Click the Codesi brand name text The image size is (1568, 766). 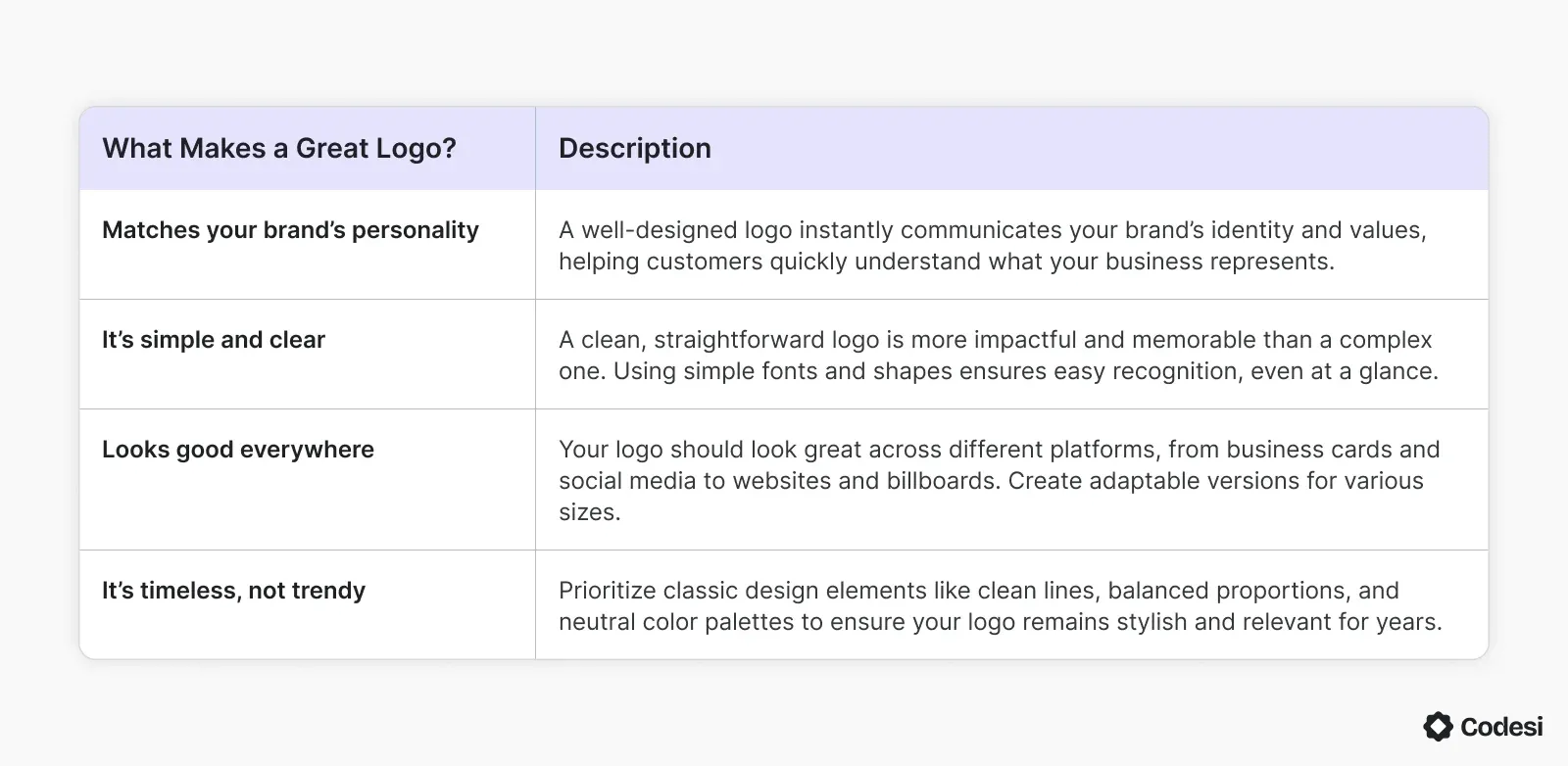[1501, 727]
